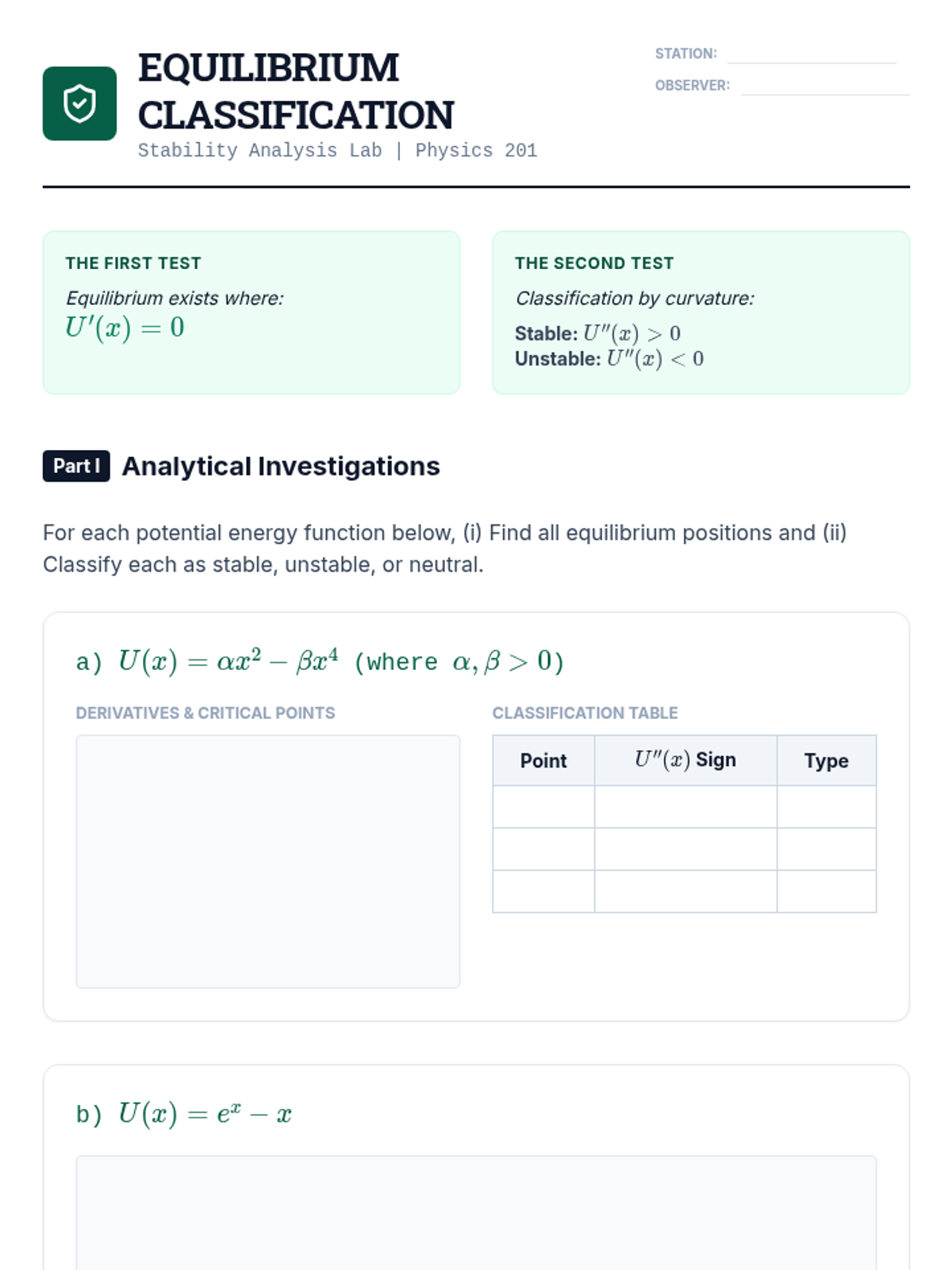This screenshot has width=952, height=1270.
Task: Click second row Point cell in table
Action: click(543, 849)
